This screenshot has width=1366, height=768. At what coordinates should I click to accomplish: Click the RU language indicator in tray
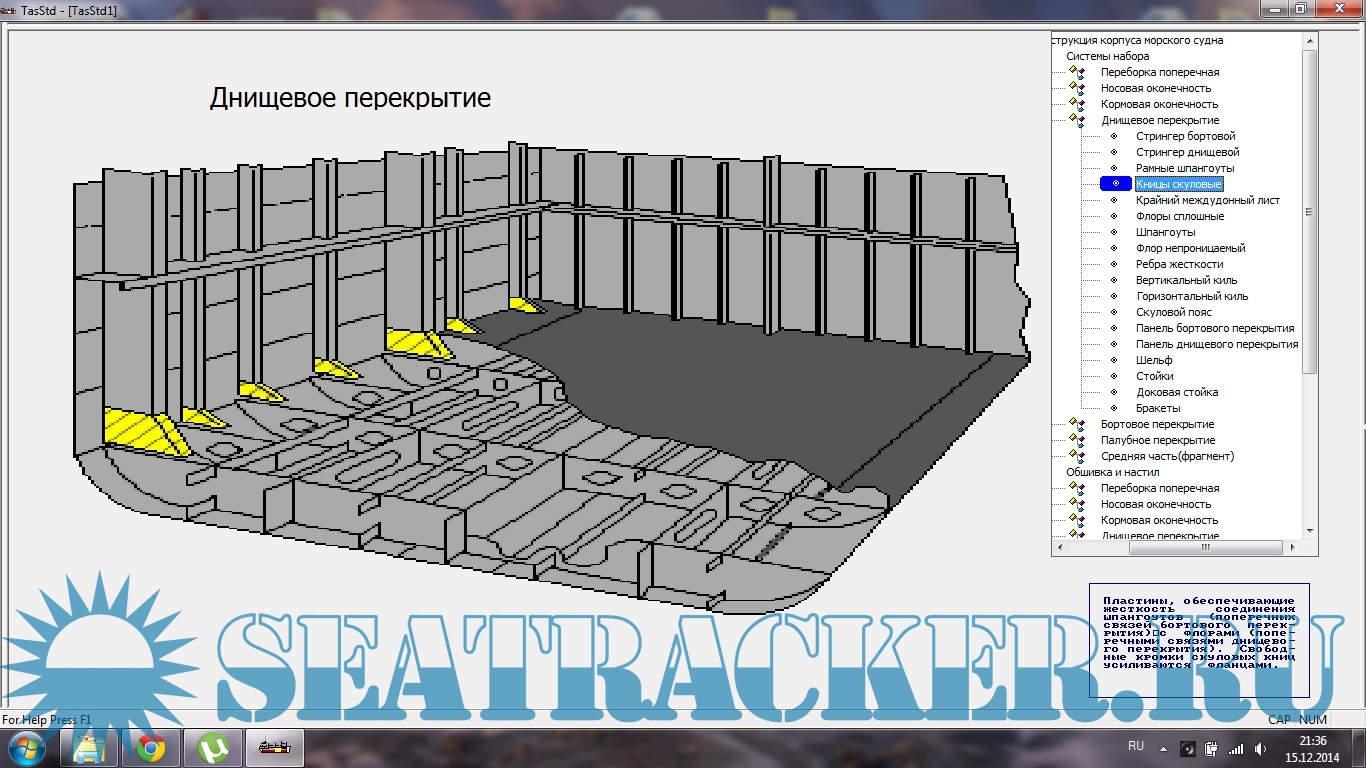tap(1136, 746)
